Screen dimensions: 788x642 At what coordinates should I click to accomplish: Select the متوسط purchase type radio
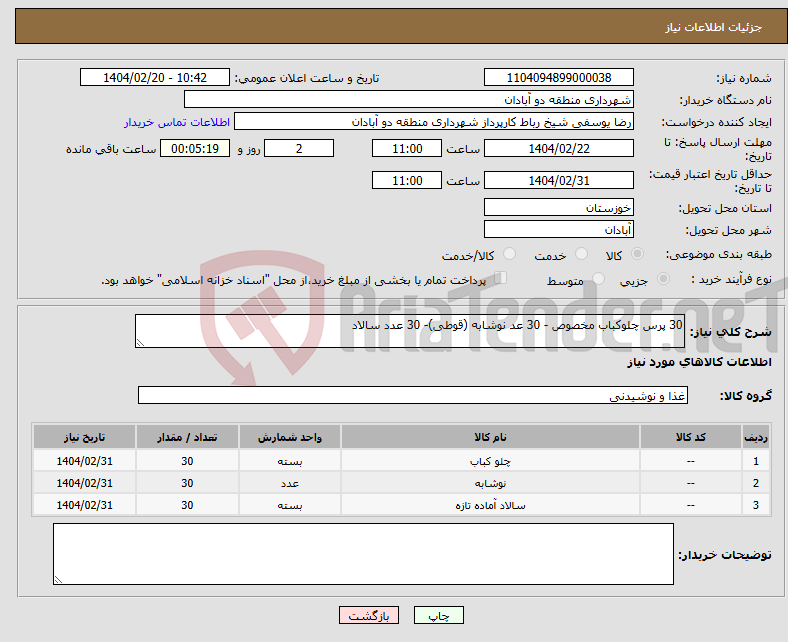pyautogui.click(x=598, y=279)
